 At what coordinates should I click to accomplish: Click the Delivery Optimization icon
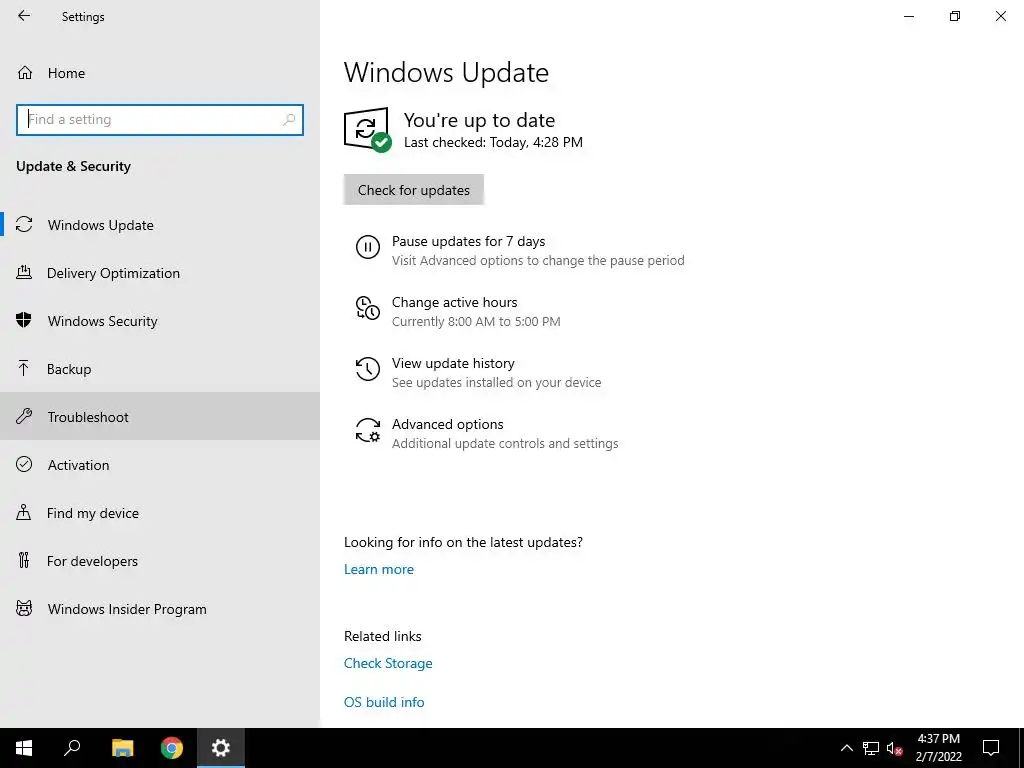24,273
